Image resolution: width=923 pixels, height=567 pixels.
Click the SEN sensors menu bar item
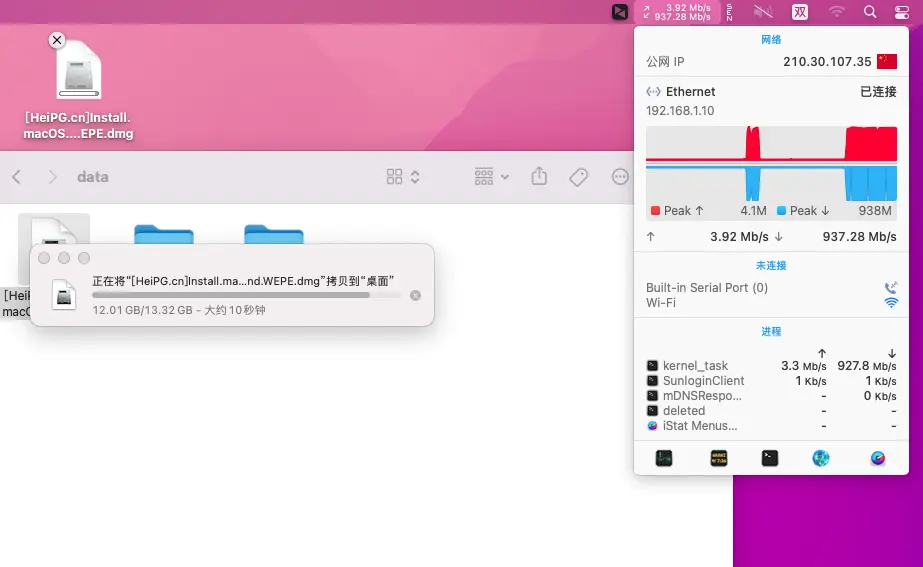coord(729,12)
